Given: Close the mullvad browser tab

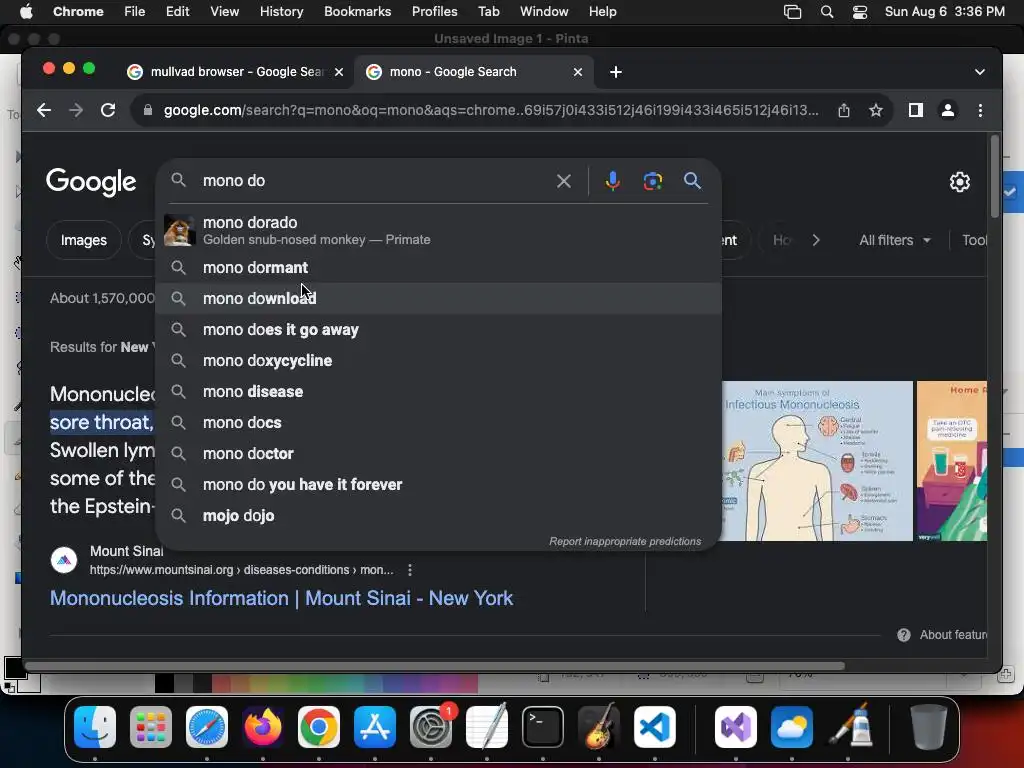Looking at the screenshot, I should pos(339,72).
